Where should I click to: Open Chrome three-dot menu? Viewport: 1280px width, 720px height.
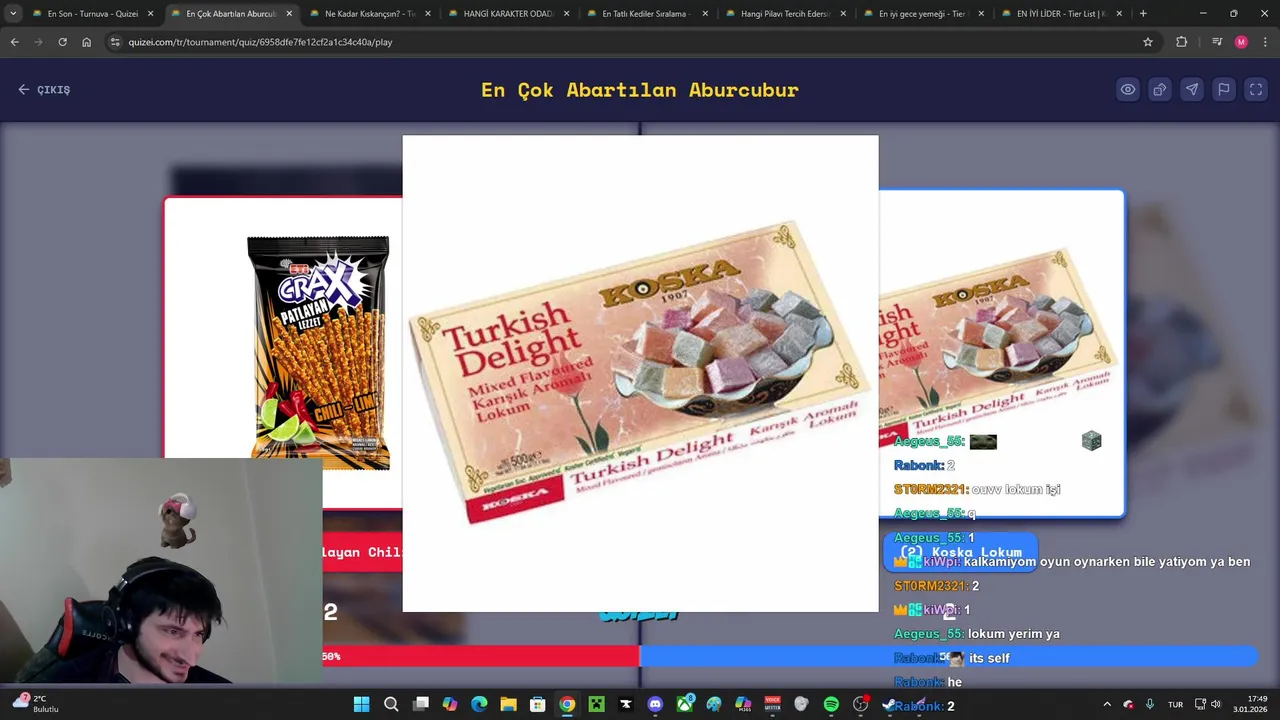1265,42
